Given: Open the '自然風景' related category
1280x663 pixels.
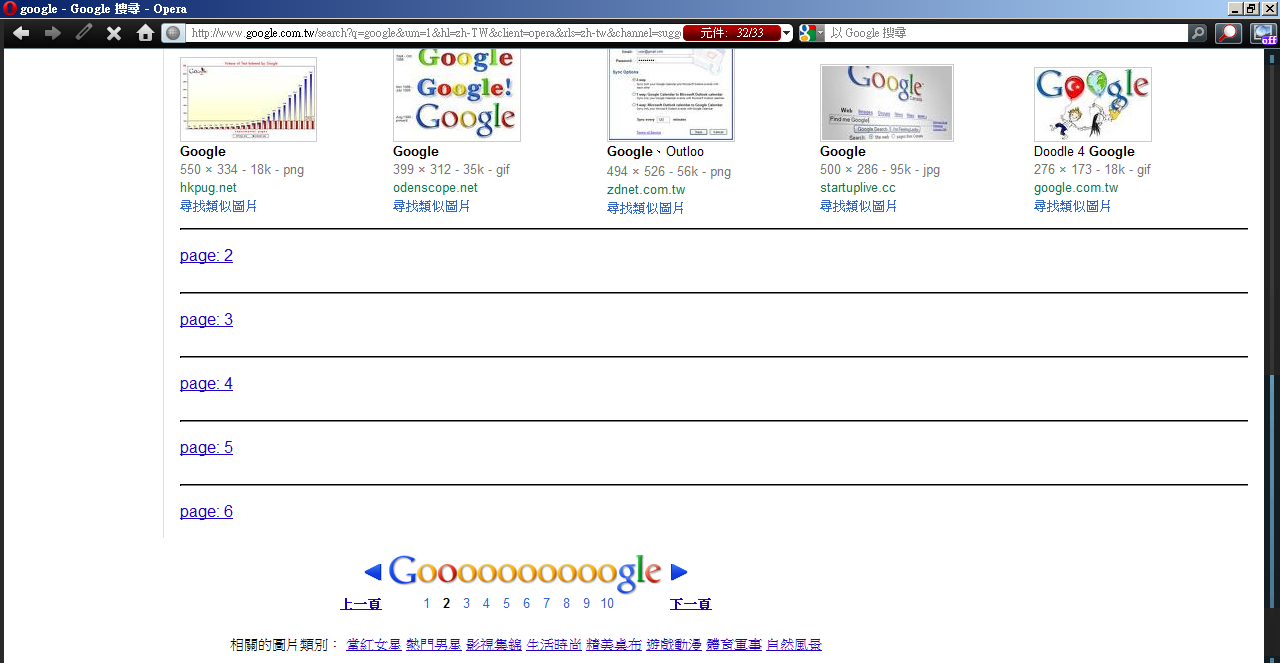Looking at the screenshot, I should point(794,645).
